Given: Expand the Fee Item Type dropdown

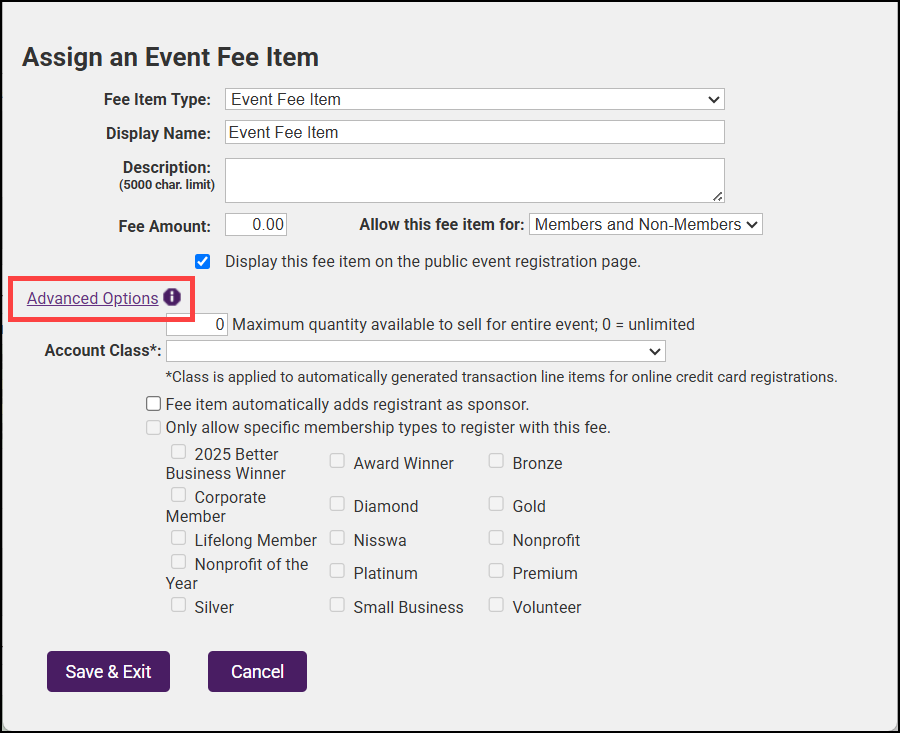Looking at the screenshot, I should pos(474,99).
